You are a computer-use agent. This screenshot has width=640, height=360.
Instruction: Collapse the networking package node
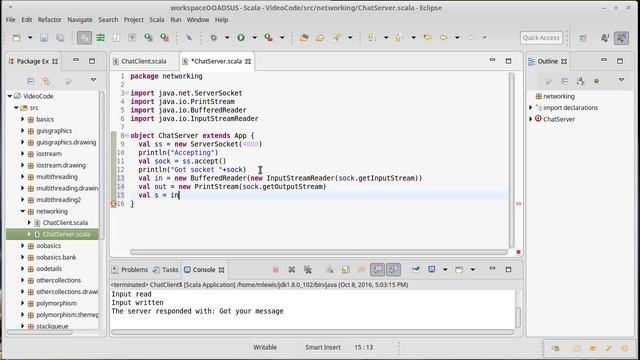point(22,211)
